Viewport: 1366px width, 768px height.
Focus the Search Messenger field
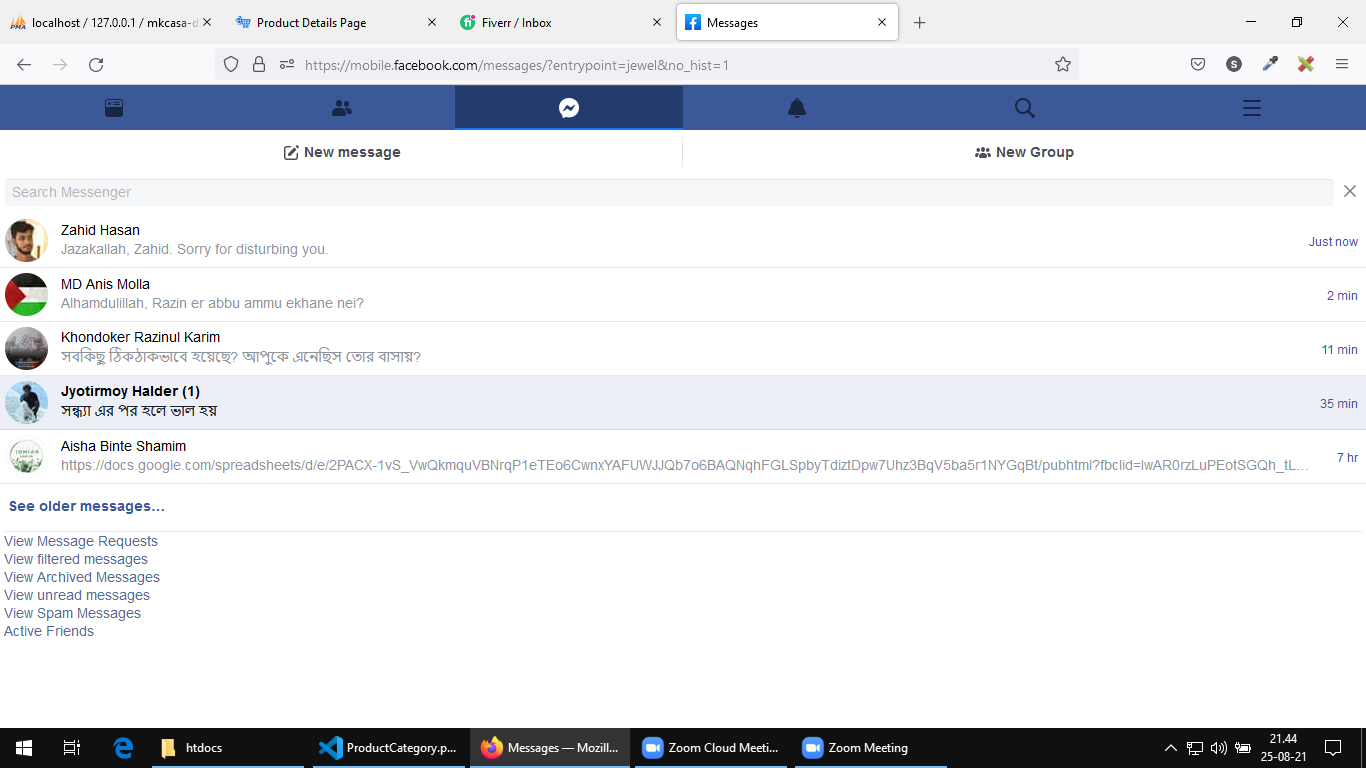click(x=668, y=192)
